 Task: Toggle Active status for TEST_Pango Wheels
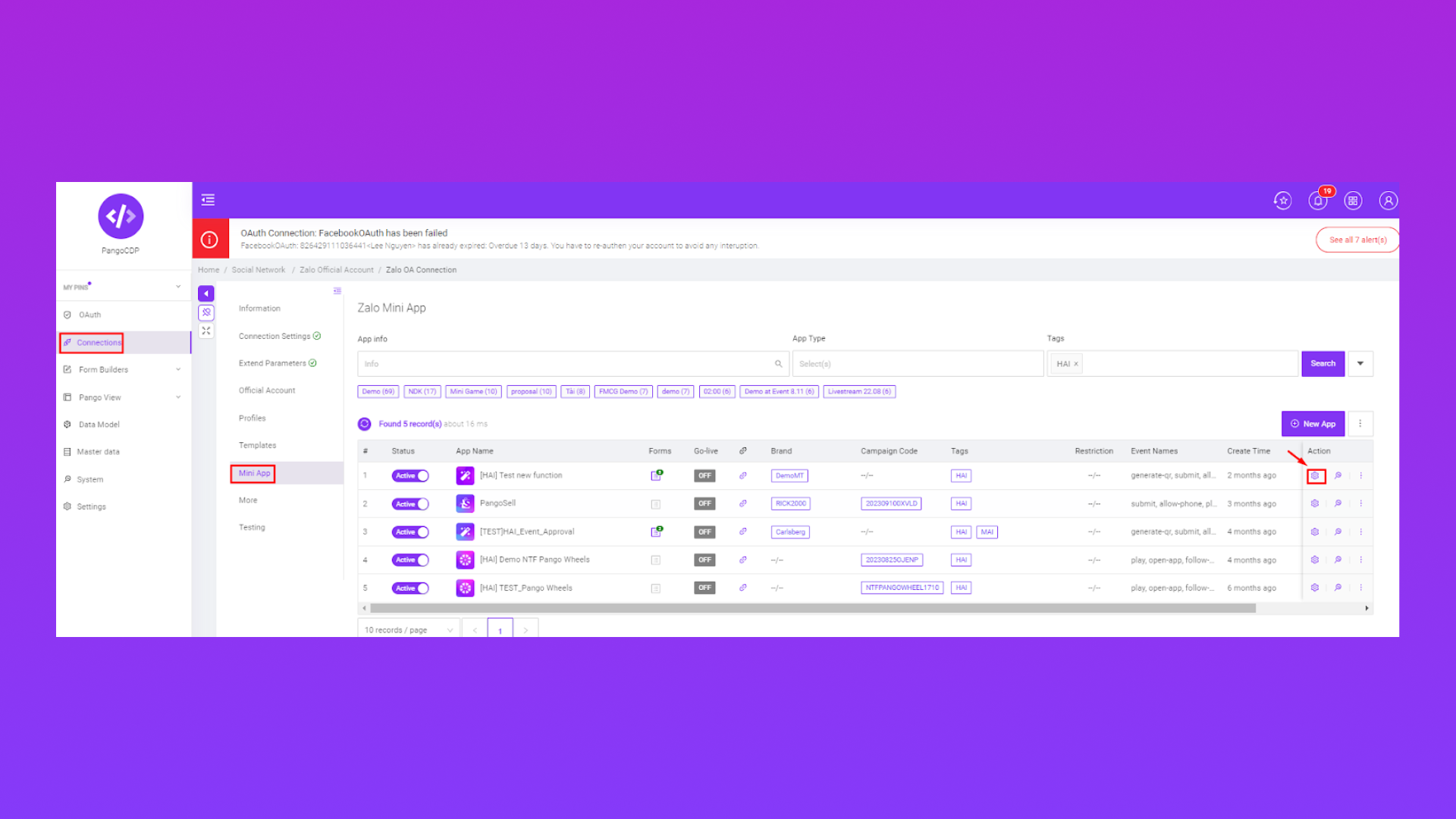[x=410, y=588]
